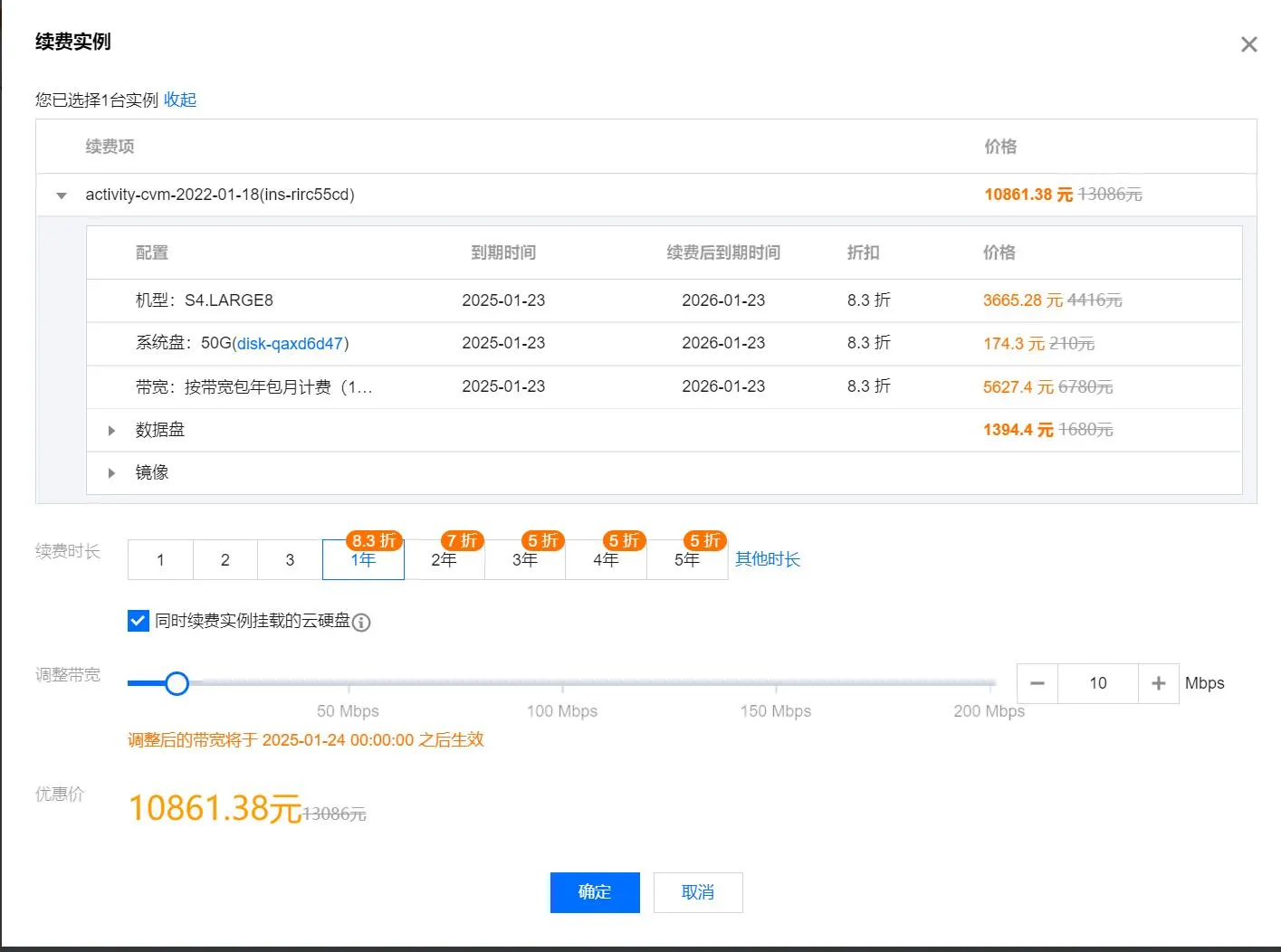Click the 确定 confirm button
Viewport: 1281px width, 952px height.
pyautogui.click(x=595, y=892)
